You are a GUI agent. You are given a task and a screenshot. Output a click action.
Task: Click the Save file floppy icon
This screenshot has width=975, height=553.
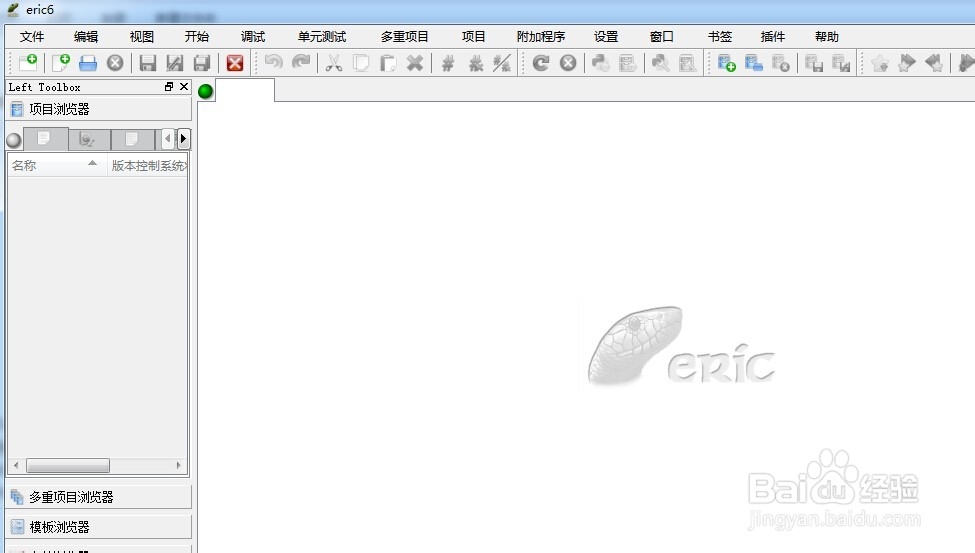coord(147,63)
